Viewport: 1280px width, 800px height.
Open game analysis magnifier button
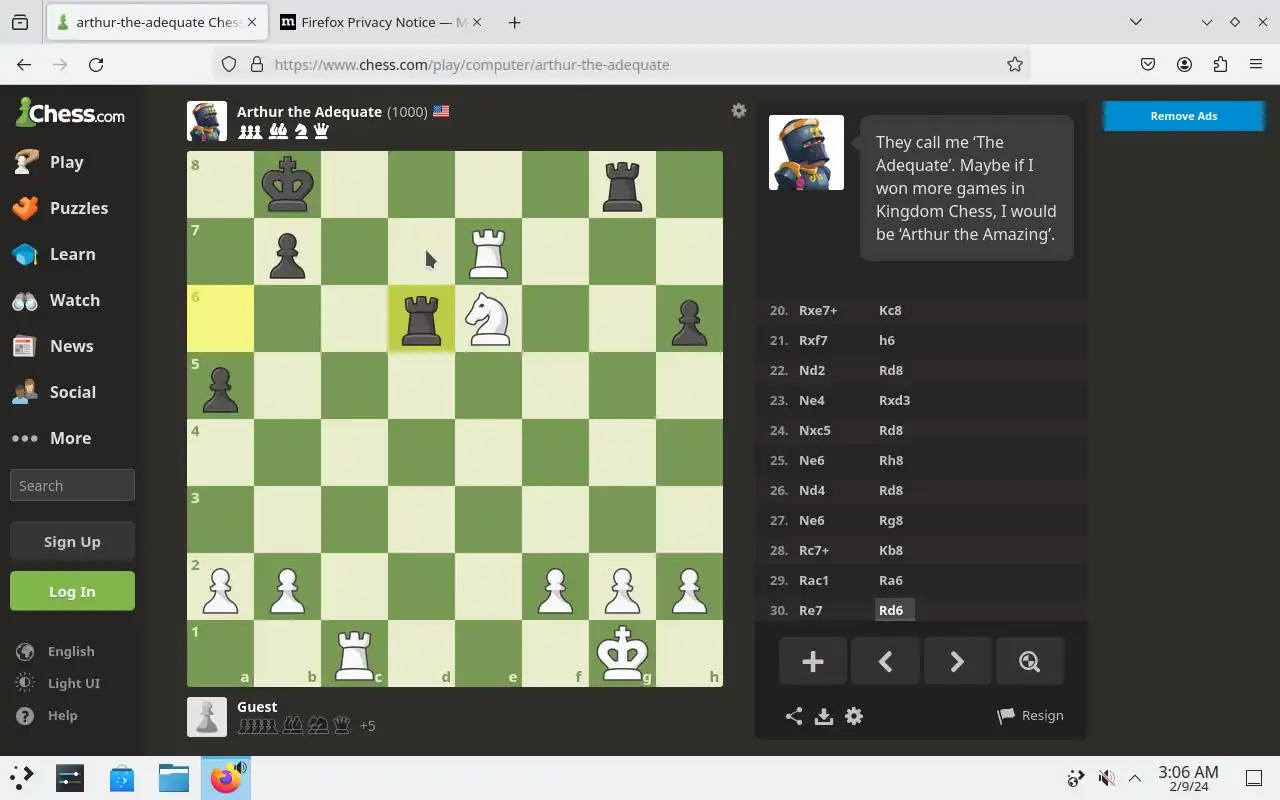point(1029,661)
